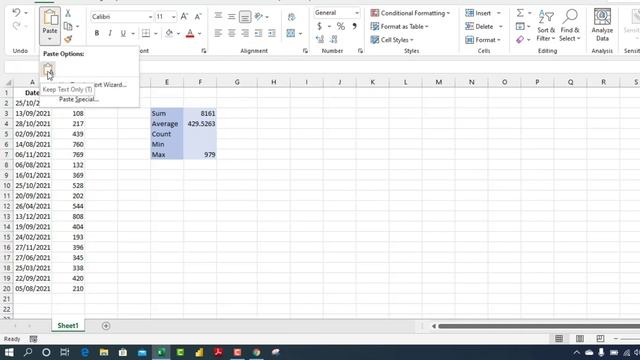Screen dimensions: 640x360
Task: Click the Undo arrow icon
Action: coord(16,13)
